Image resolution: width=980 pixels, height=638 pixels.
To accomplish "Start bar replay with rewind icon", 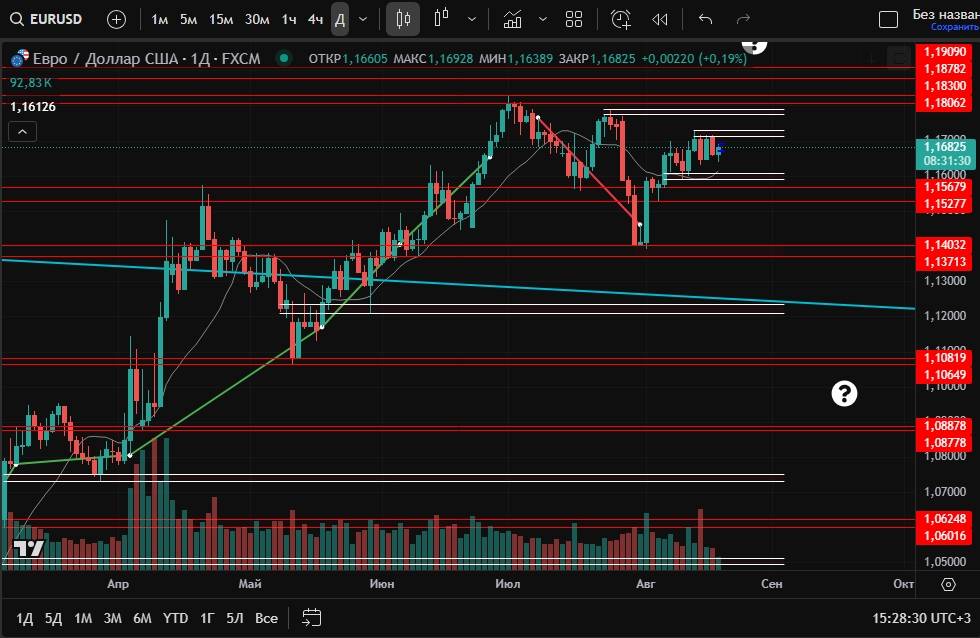I will pos(660,19).
